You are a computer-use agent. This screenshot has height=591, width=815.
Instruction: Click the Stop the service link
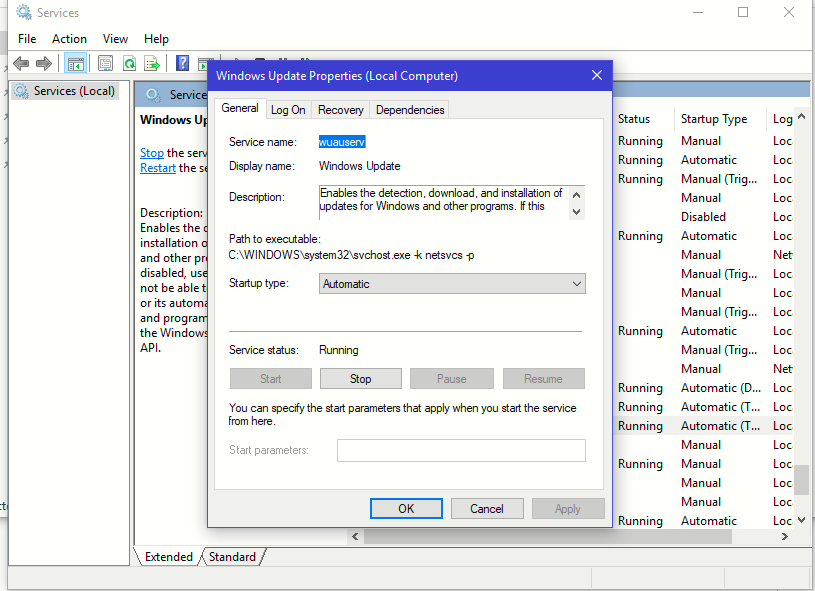152,153
